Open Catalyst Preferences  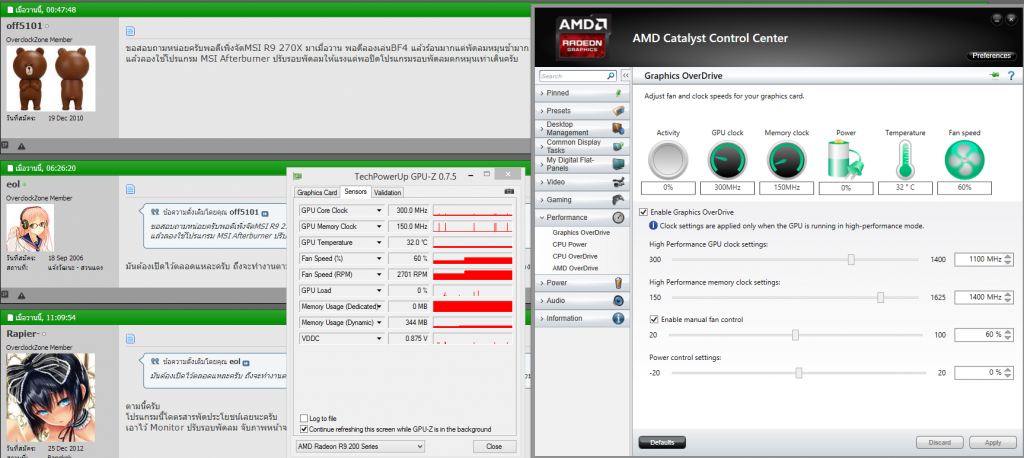(x=991, y=56)
